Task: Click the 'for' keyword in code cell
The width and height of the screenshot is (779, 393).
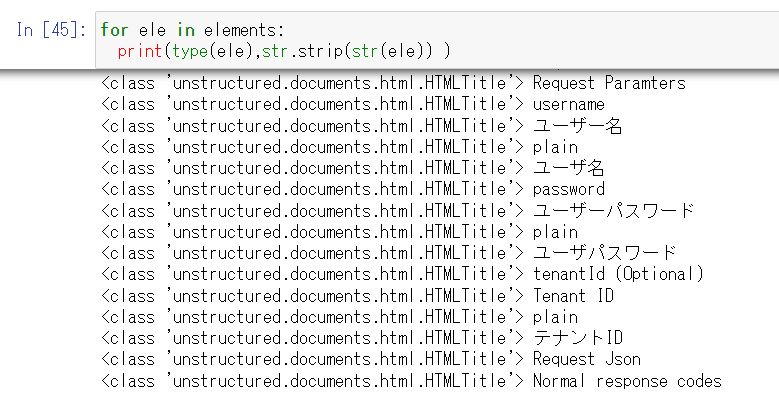Action: [x=114, y=30]
